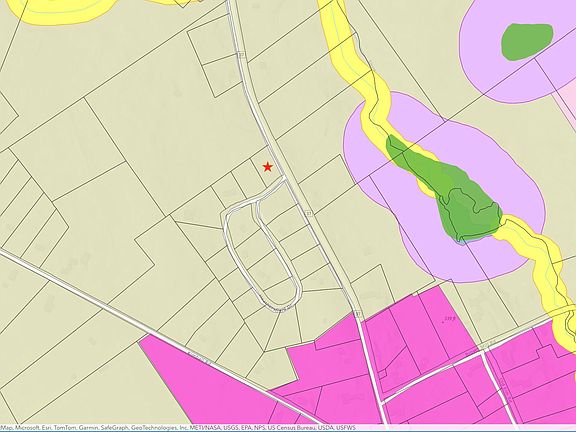Click the Route 37 shield at magenta zone edge
This screenshot has height=432, width=576.
tap(358, 314)
